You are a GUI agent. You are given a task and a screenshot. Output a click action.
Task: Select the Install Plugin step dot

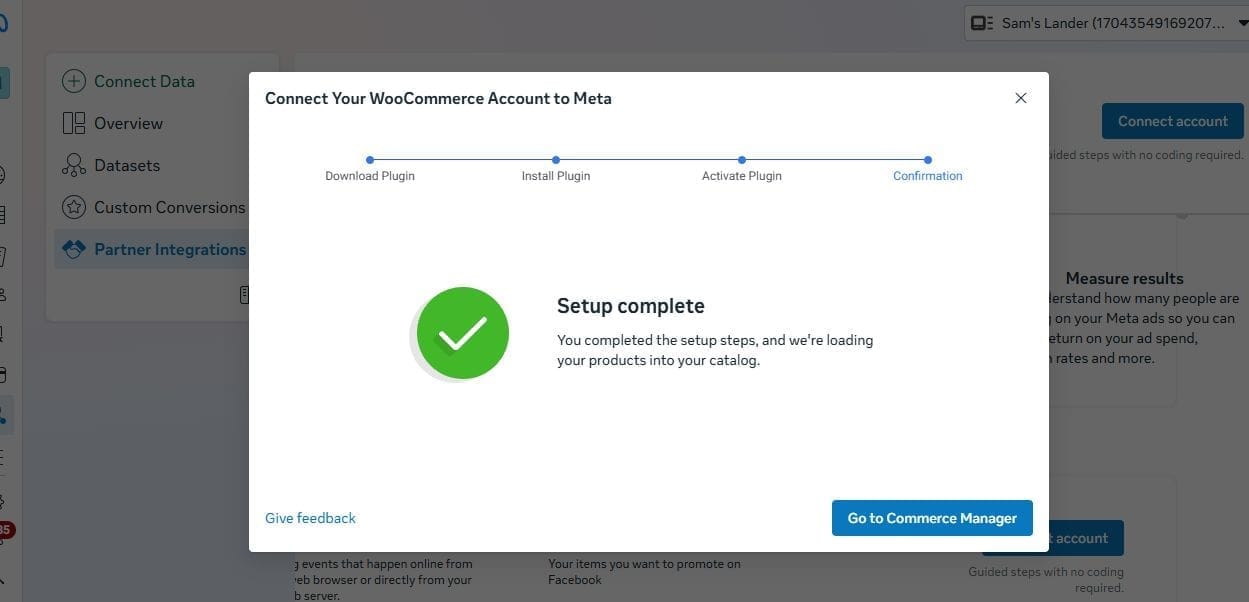pyautogui.click(x=556, y=160)
